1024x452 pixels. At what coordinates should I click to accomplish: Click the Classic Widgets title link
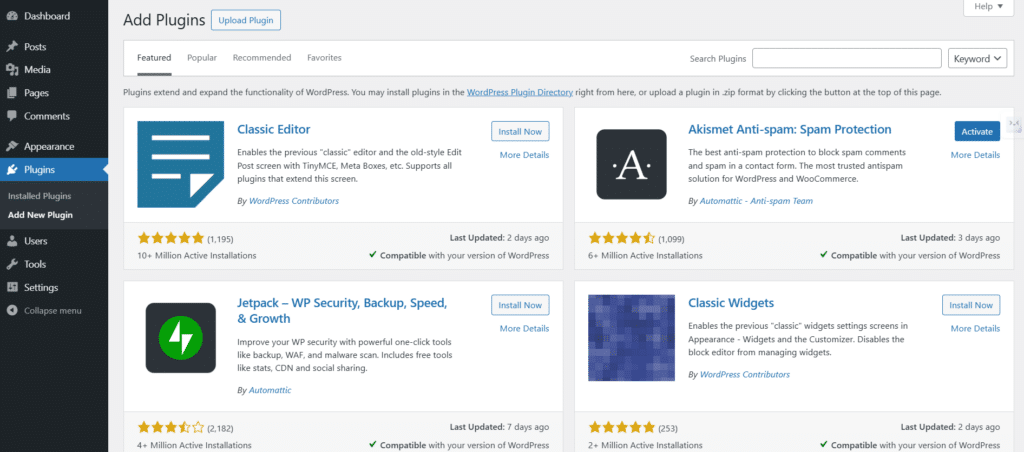731,303
